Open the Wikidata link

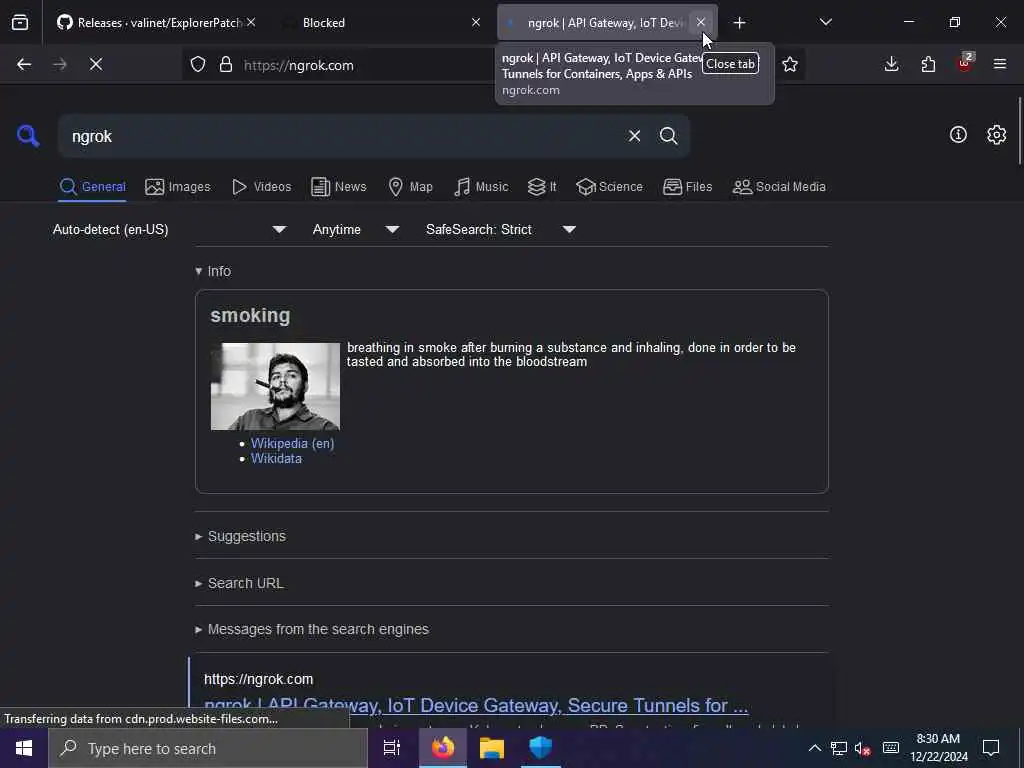click(276, 458)
